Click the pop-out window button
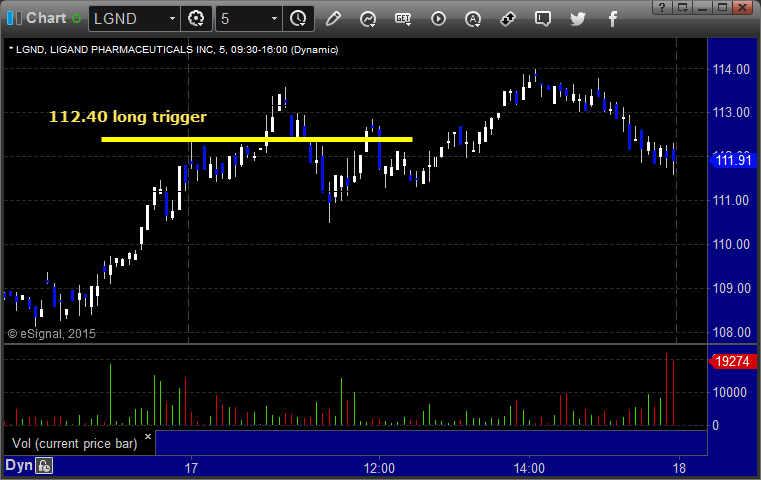Screen dimensions: 761x480 [683, 7]
